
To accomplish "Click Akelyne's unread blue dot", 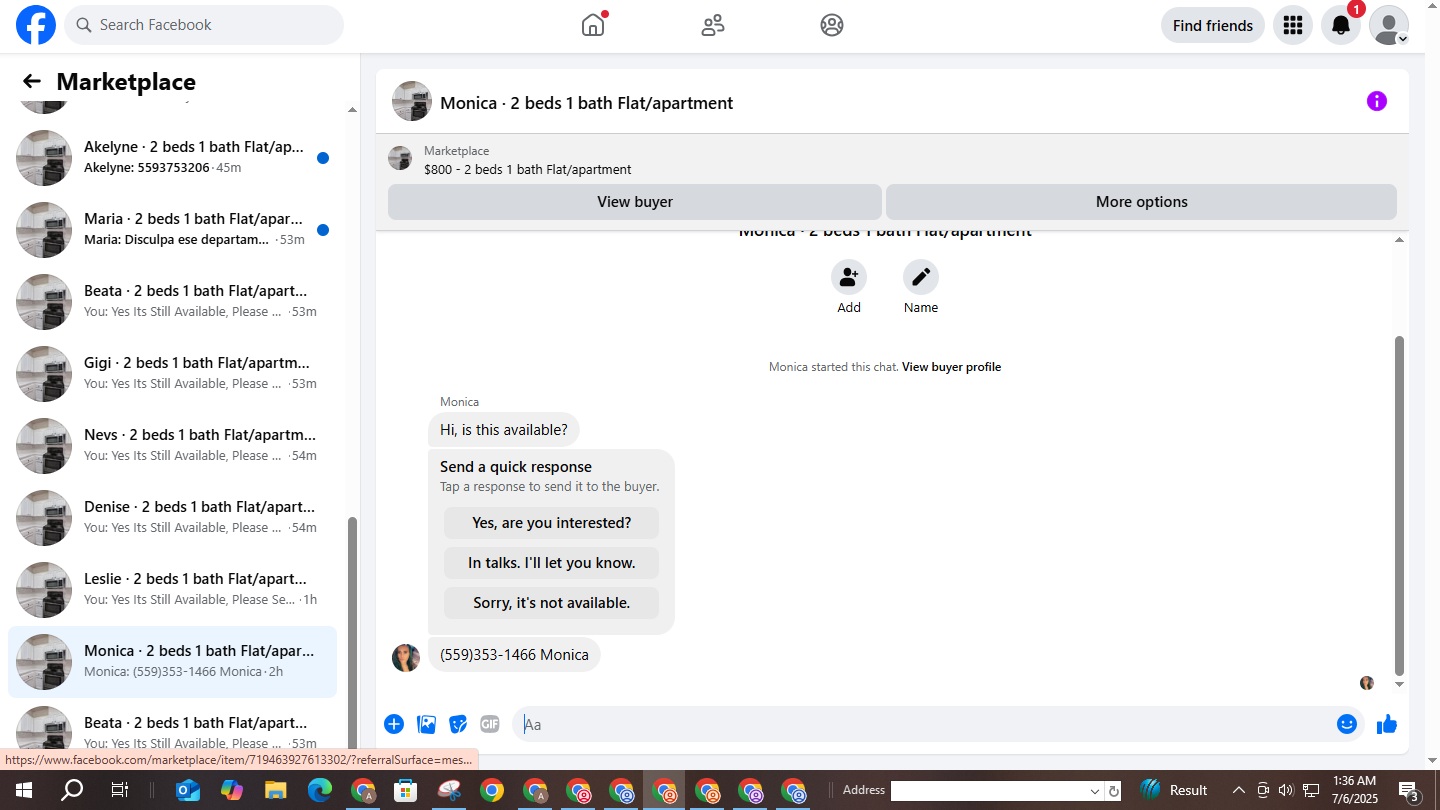I will tap(323, 158).
